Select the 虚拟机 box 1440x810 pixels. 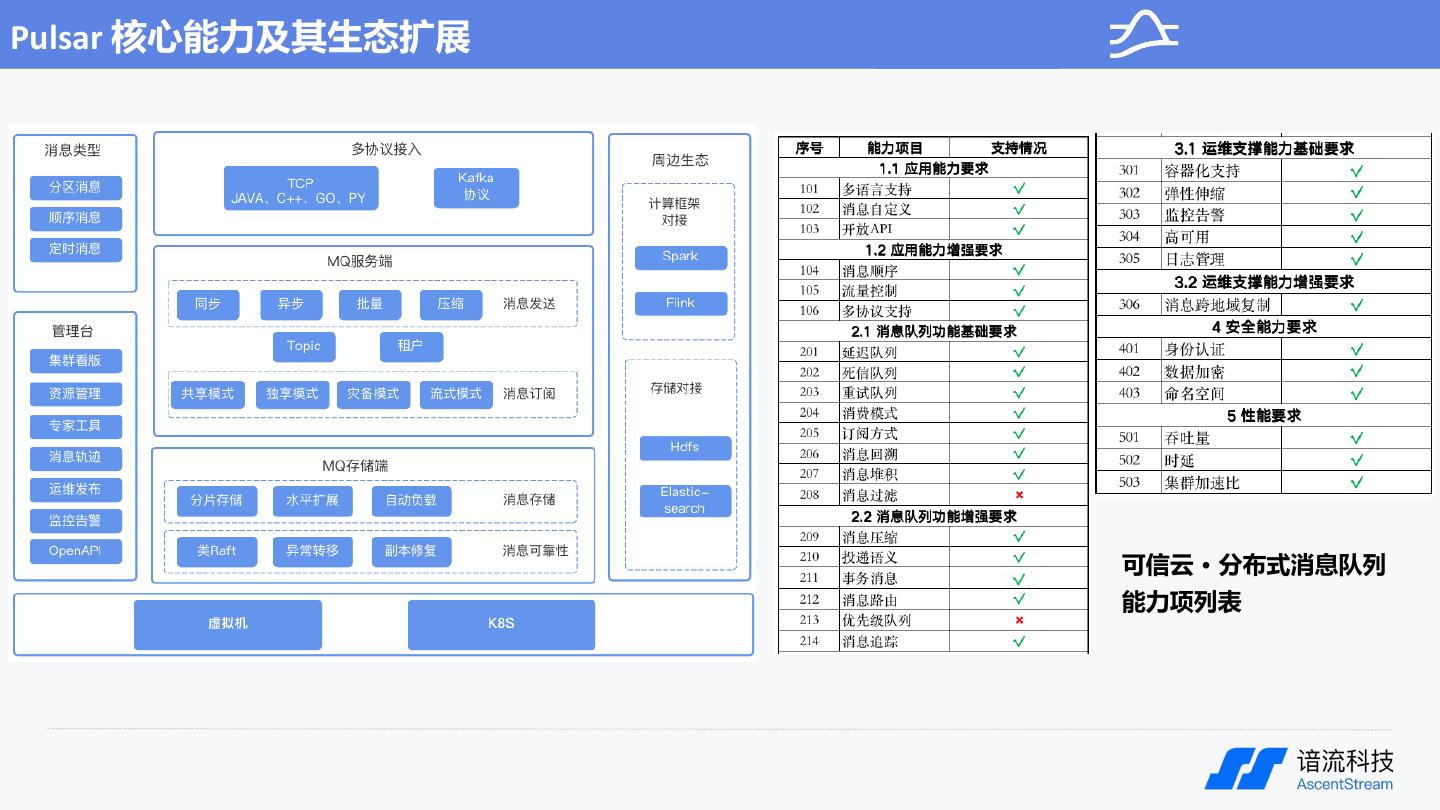point(228,625)
